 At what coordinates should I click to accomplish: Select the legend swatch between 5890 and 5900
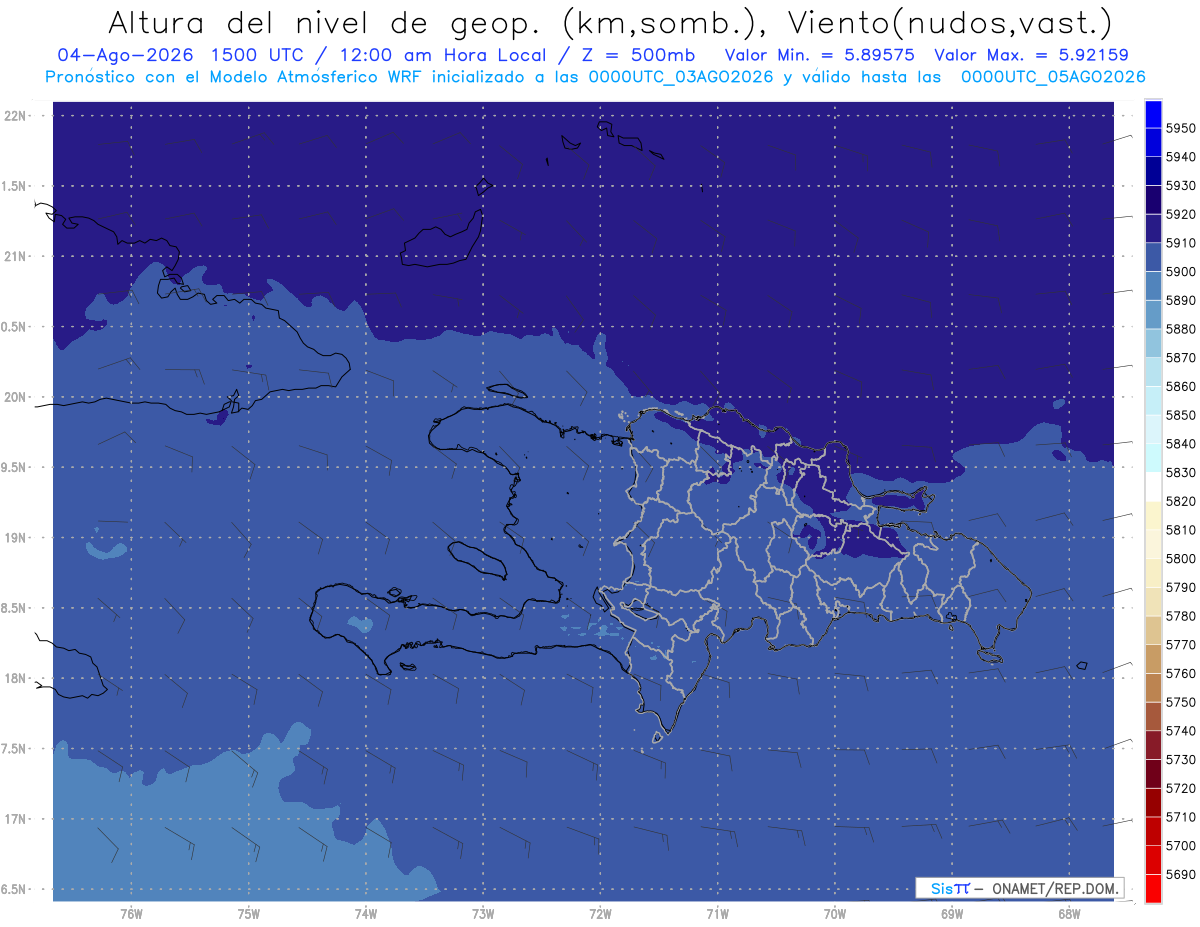click(1153, 286)
